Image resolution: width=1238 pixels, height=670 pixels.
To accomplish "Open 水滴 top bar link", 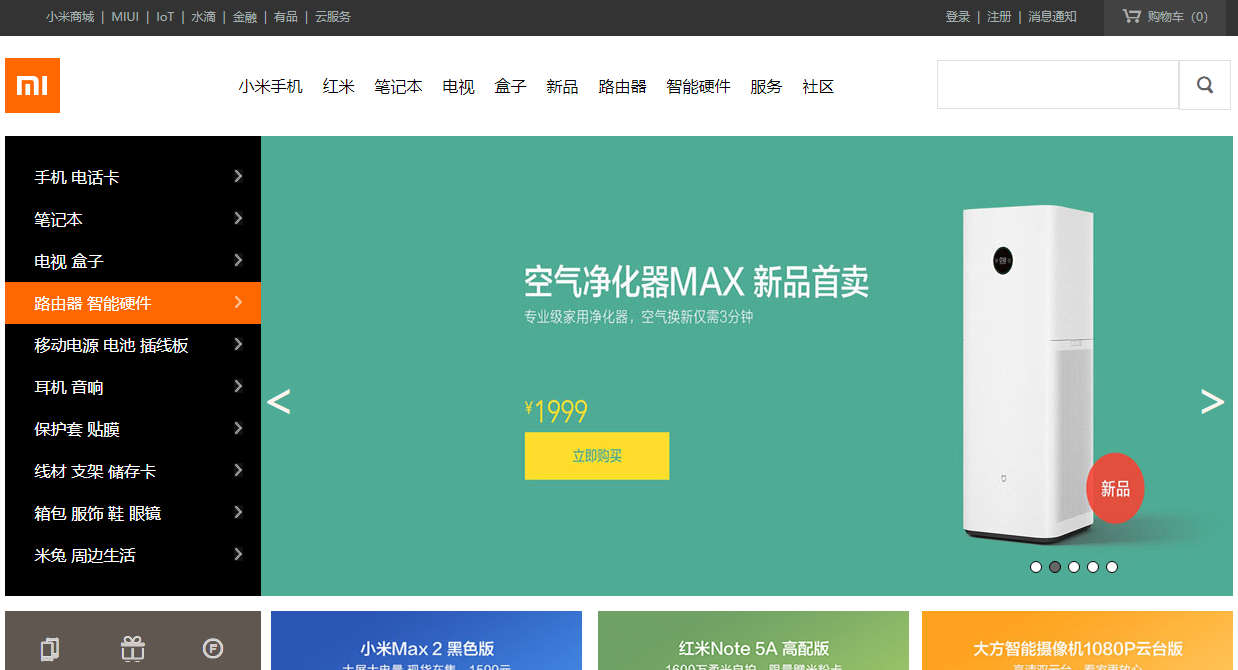I will coord(204,17).
